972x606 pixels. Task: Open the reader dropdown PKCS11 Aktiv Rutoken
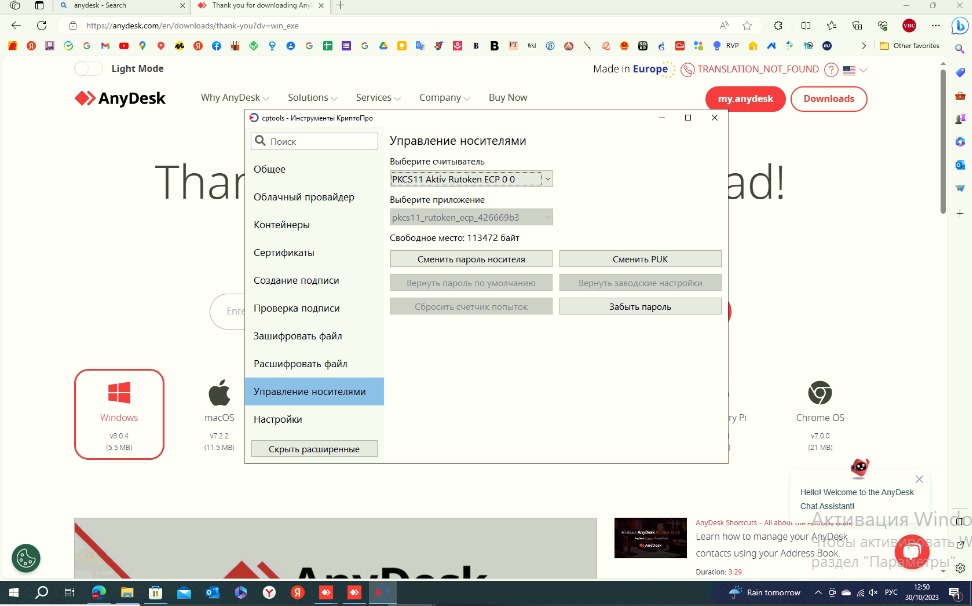click(471, 179)
